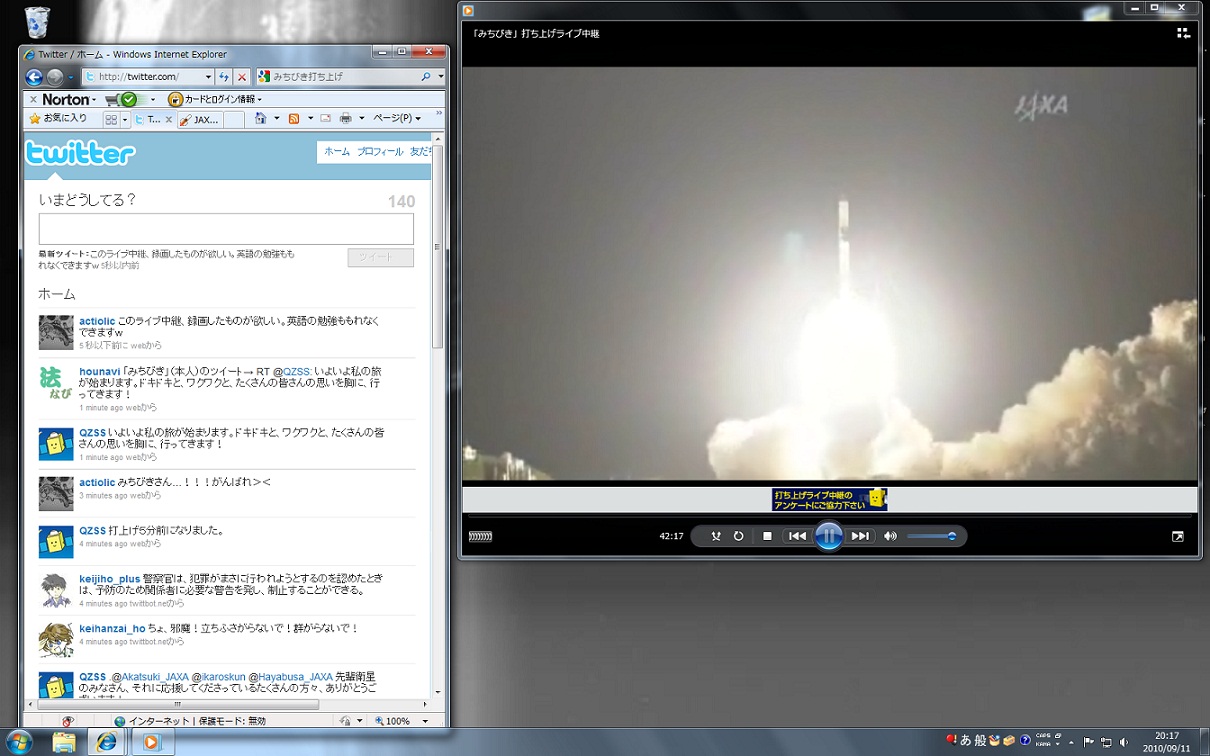1210x756 pixels.
Task: Skip to next track in Media Player
Action: tap(860, 536)
